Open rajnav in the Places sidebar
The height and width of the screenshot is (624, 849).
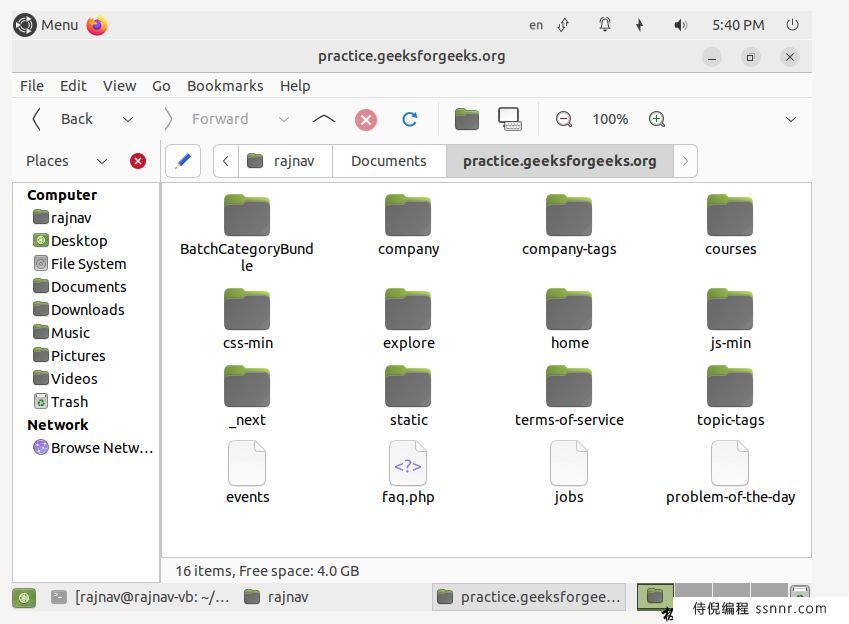pos(62,218)
